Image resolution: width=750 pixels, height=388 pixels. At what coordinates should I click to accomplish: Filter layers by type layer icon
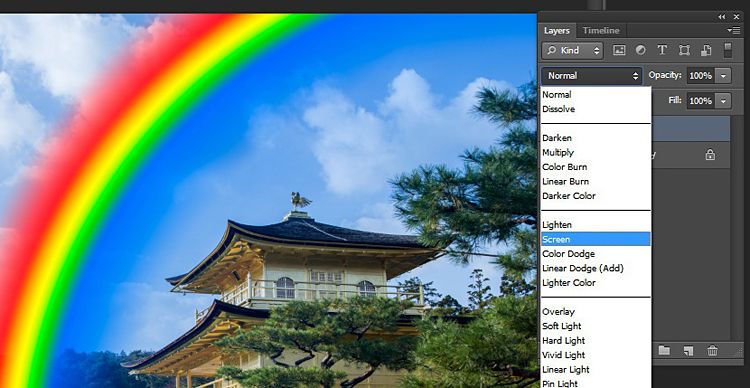click(662, 50)
